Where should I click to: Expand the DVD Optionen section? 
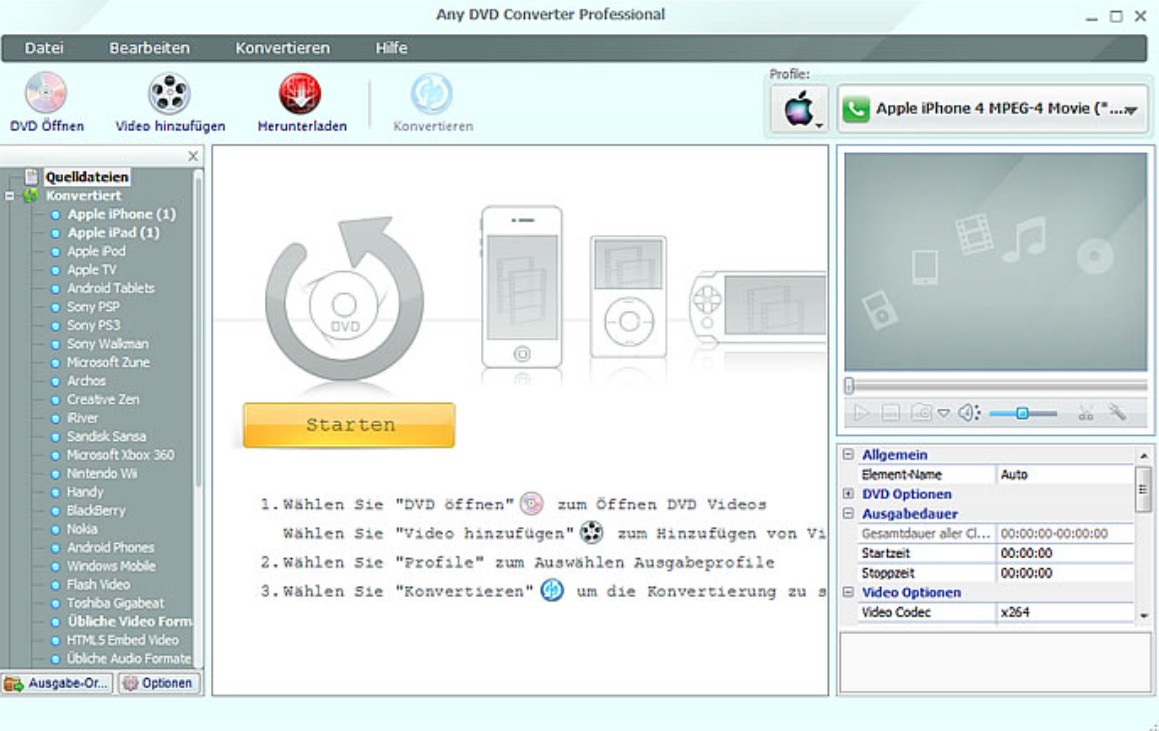click(849, 494)
